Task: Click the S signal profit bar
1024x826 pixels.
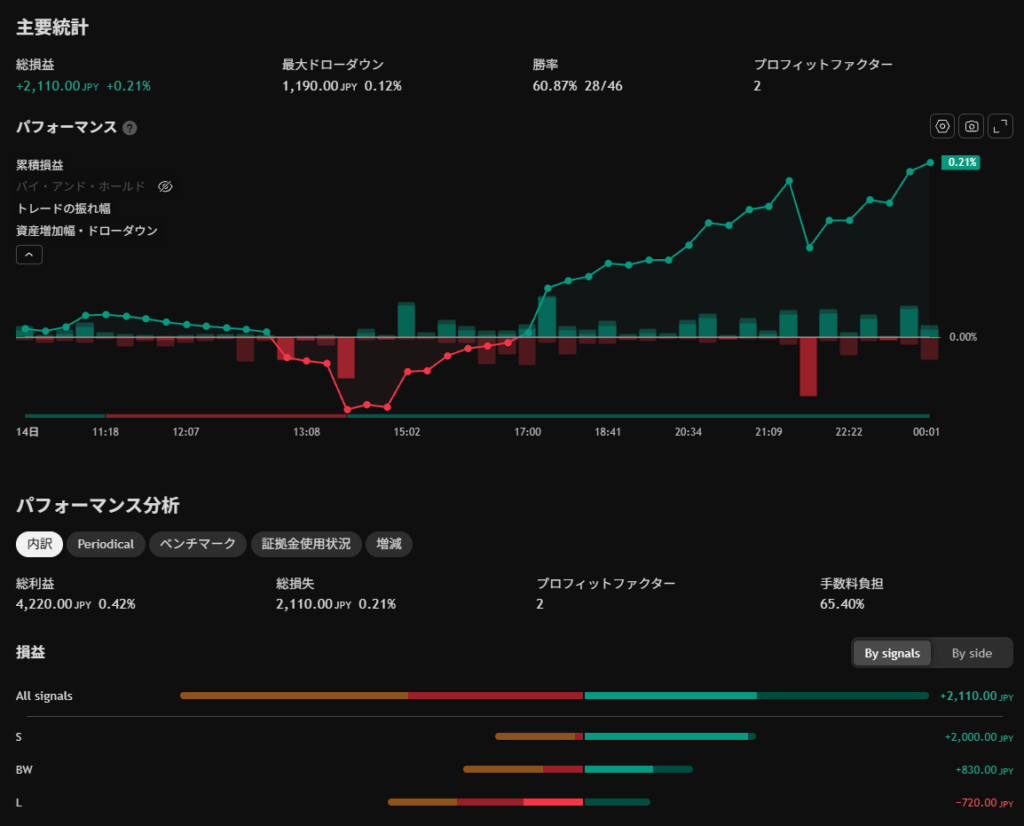Action: [670, 737]
